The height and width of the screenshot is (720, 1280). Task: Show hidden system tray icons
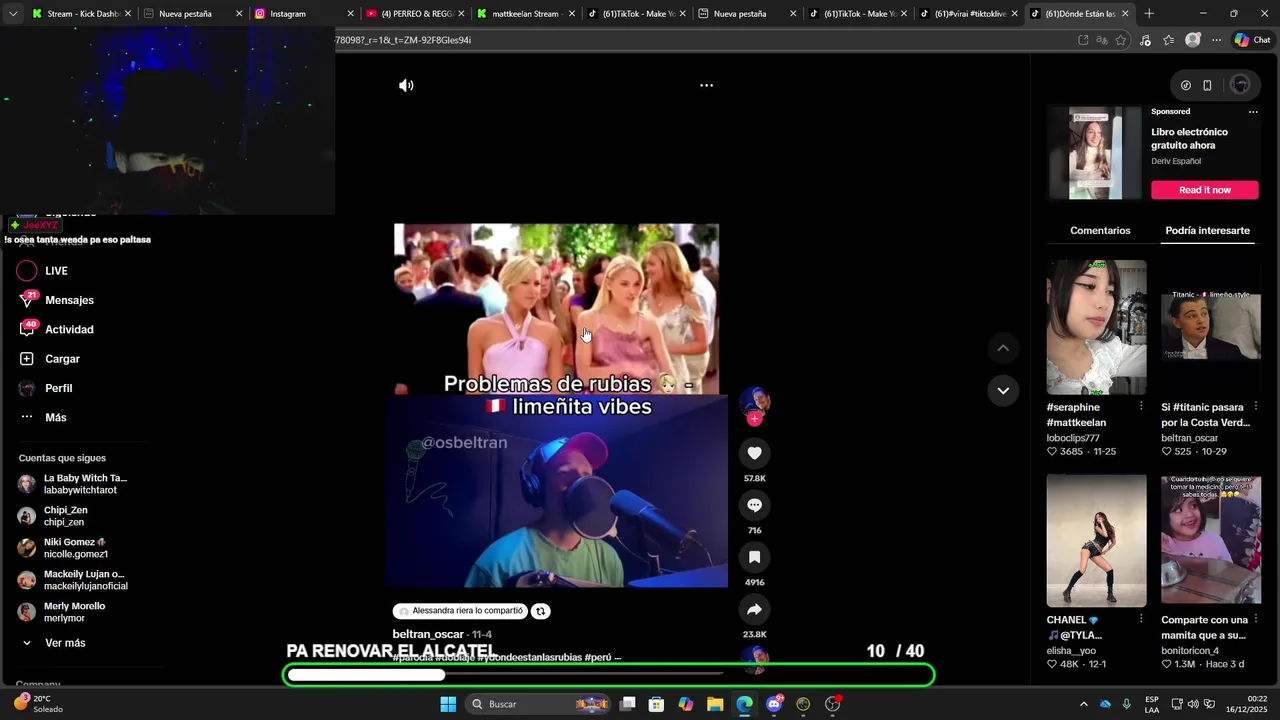[x=1083, y=704]
